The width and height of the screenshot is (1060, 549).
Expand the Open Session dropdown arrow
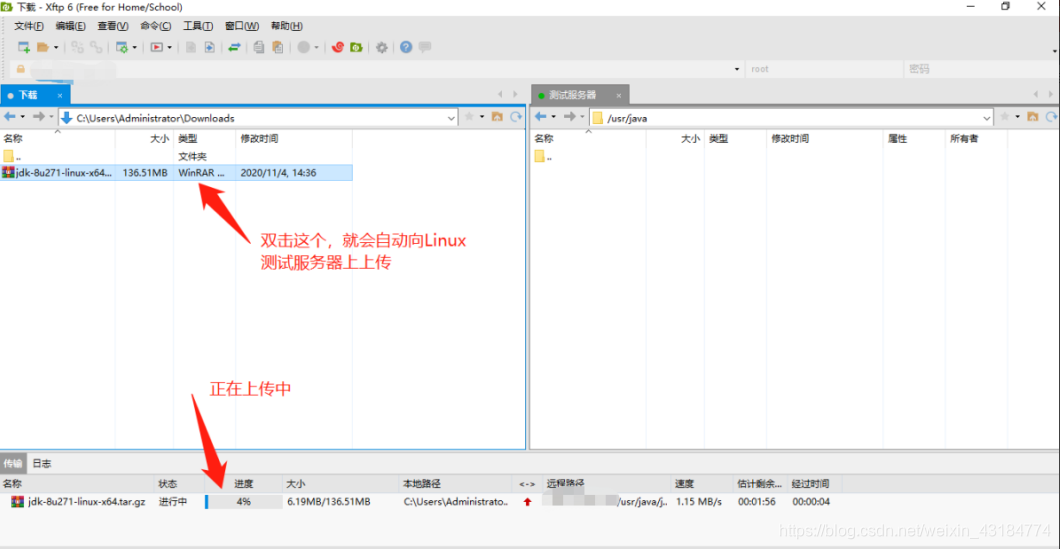click(x=56, y=47)
